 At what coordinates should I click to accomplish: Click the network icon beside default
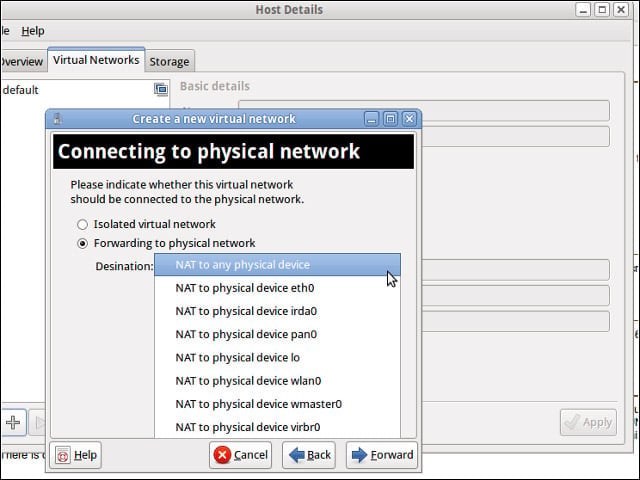[161, 89]
